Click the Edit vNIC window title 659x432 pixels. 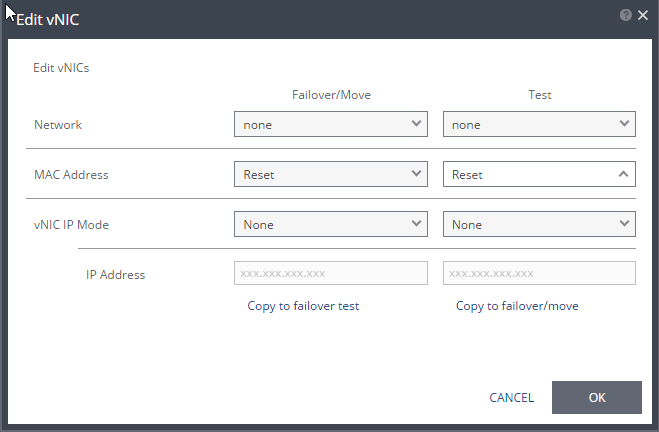pos(47,19)
